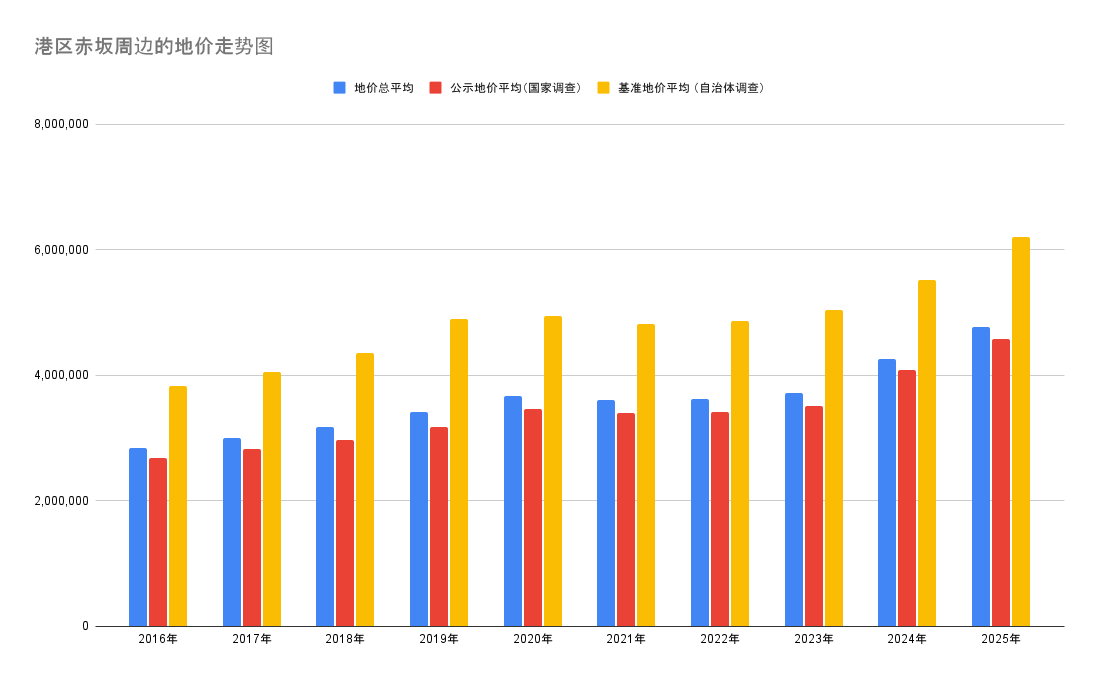This screenshot has height=680, width=1098.
Task: Click the red 公示地价平均 legend swatch
Action: (435, 88)
